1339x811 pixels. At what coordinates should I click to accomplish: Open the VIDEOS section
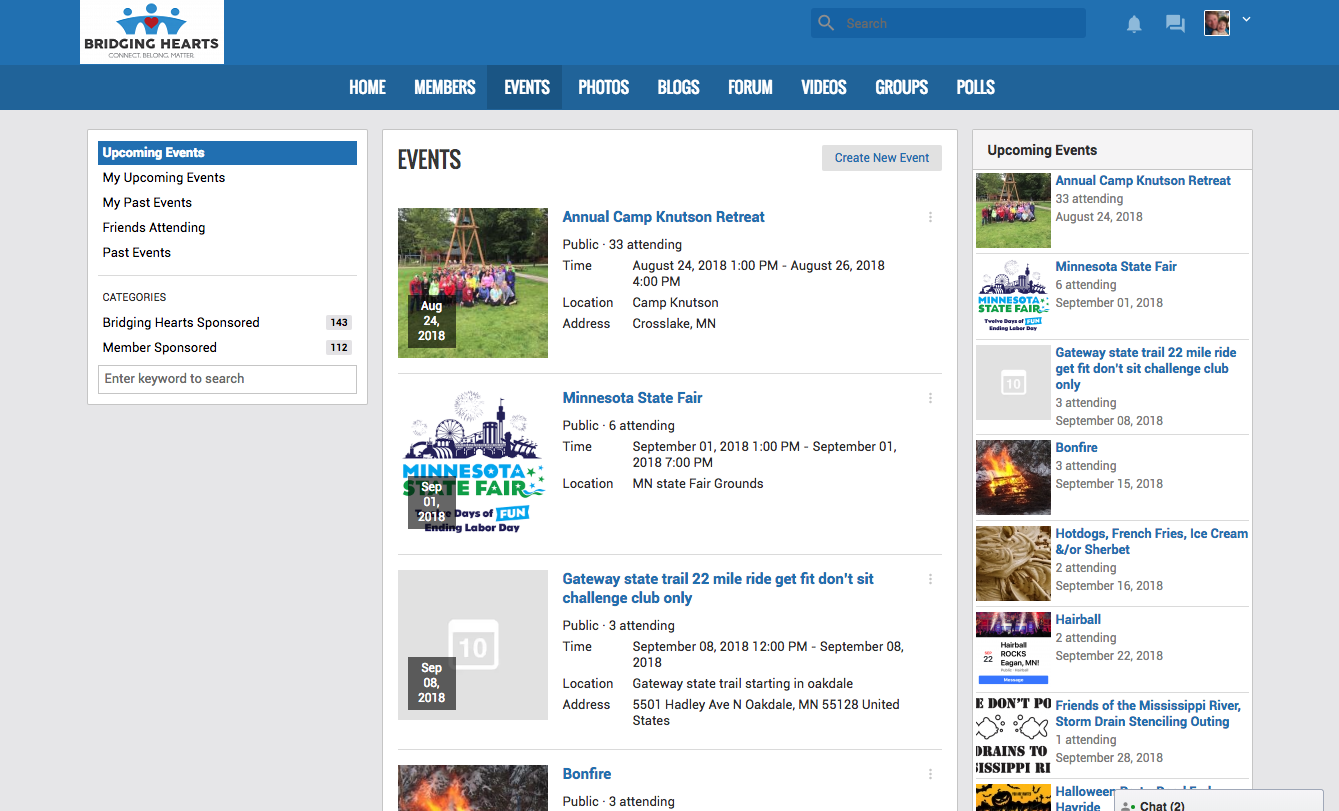(824, 88)
